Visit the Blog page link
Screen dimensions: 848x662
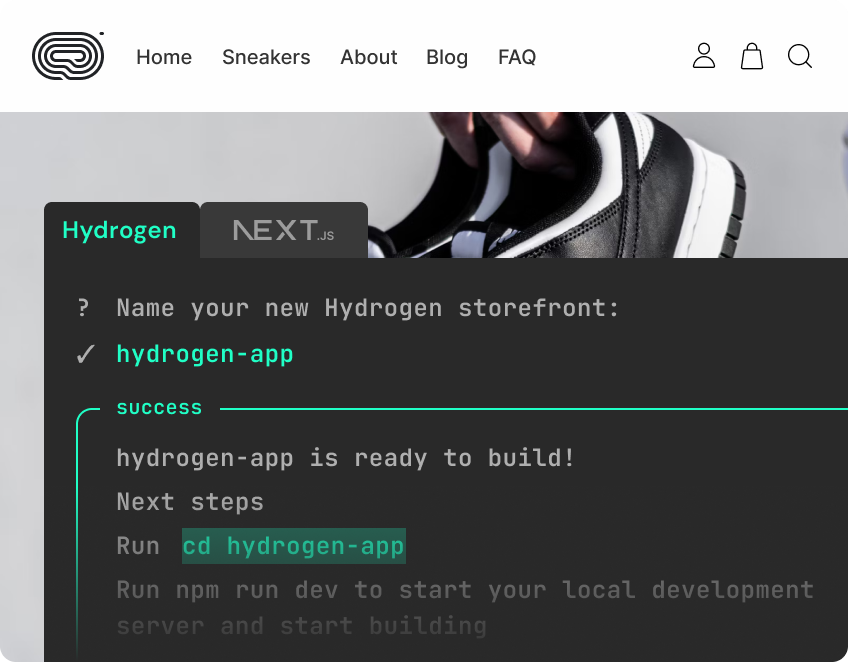click(x=447, y=57)
